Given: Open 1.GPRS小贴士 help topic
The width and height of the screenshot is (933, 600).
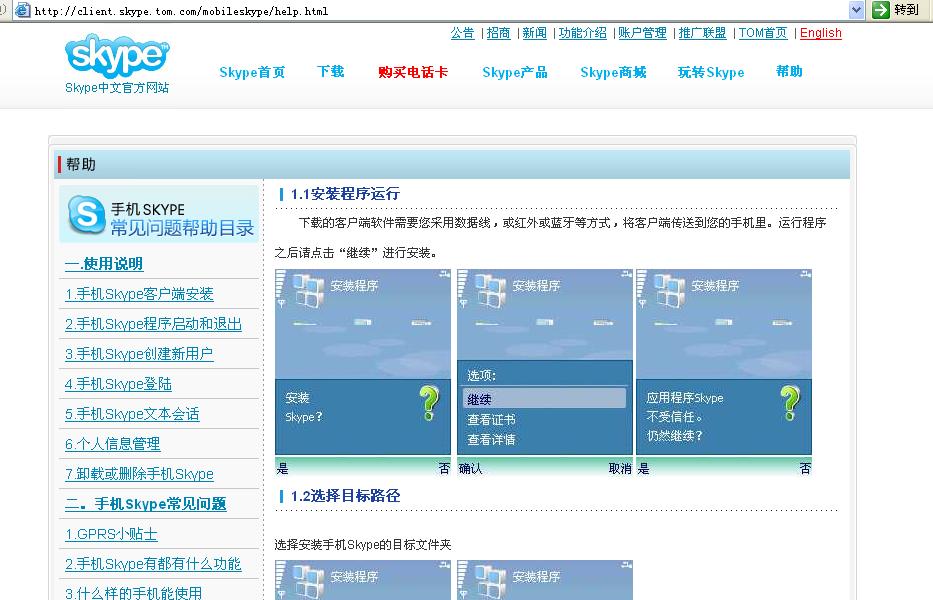Looking at the screenshot, I should pyautogui.click(x=111, y=534).
